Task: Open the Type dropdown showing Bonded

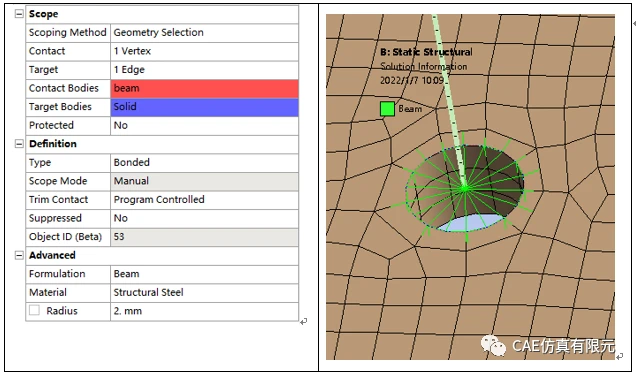Action: 204,163
